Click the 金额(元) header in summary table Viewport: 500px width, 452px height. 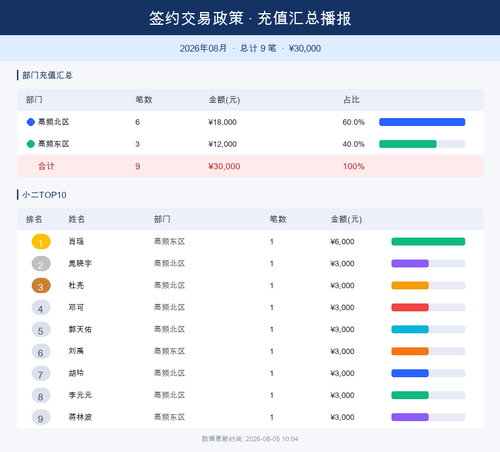[x=224, y=100]
